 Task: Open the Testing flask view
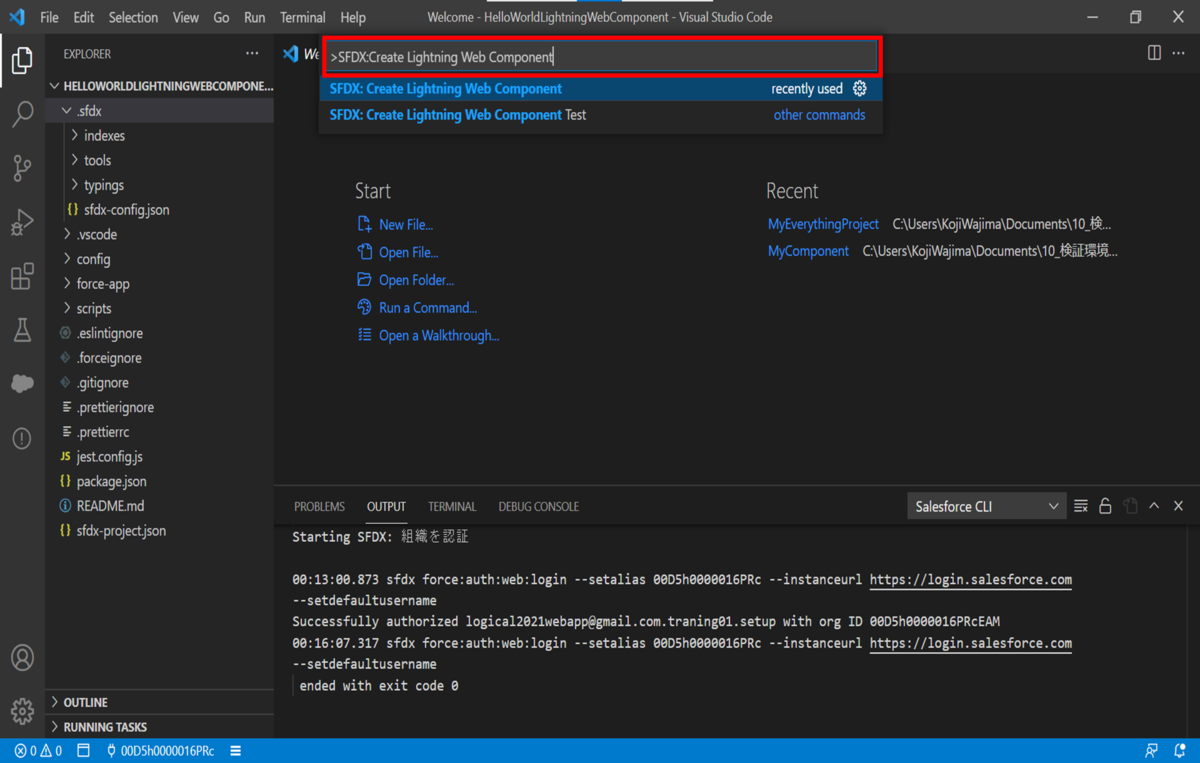pyautogui.click(x=22, y=330)
